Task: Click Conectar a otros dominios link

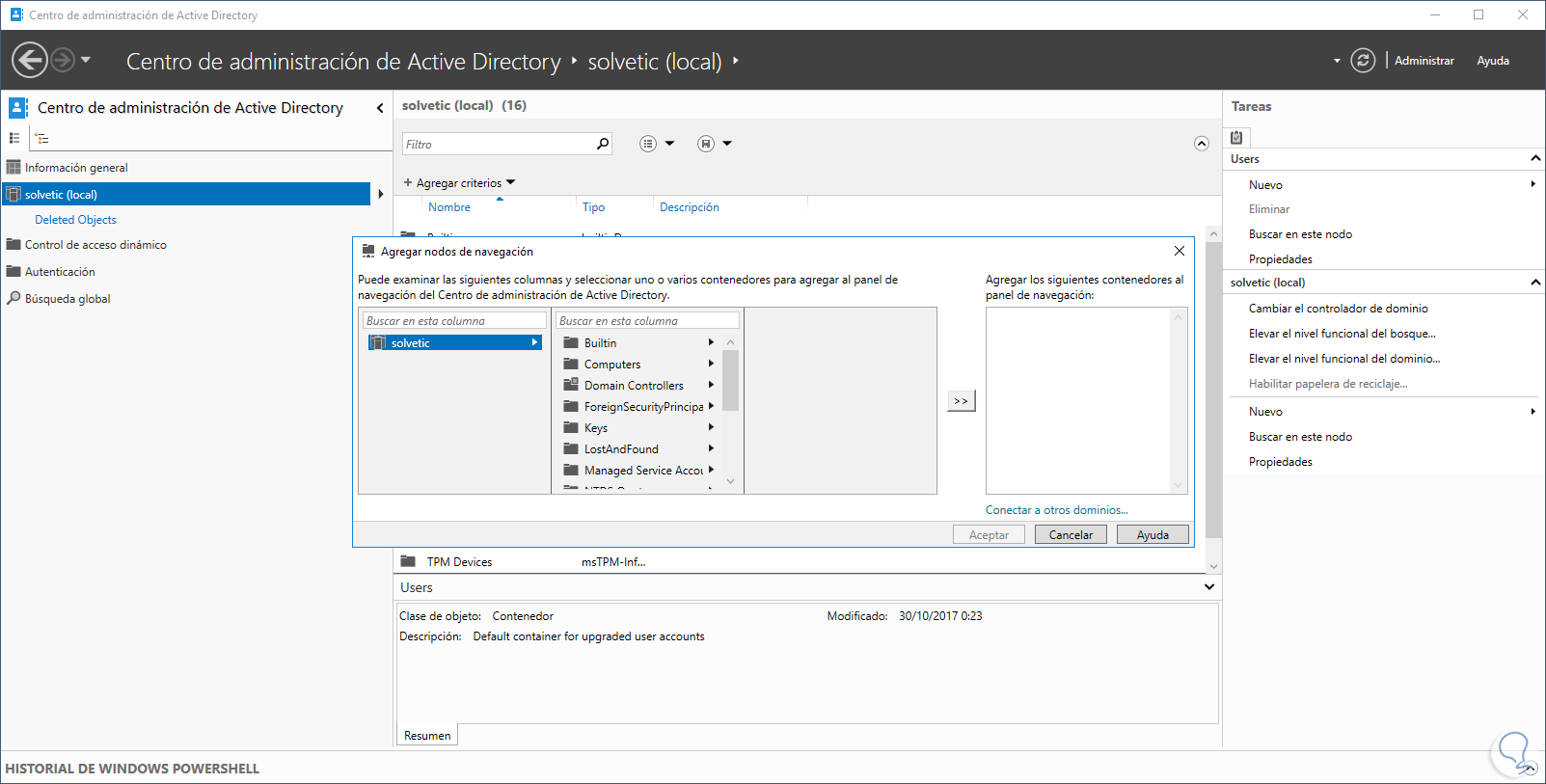Action: (x=1056, y=510)
